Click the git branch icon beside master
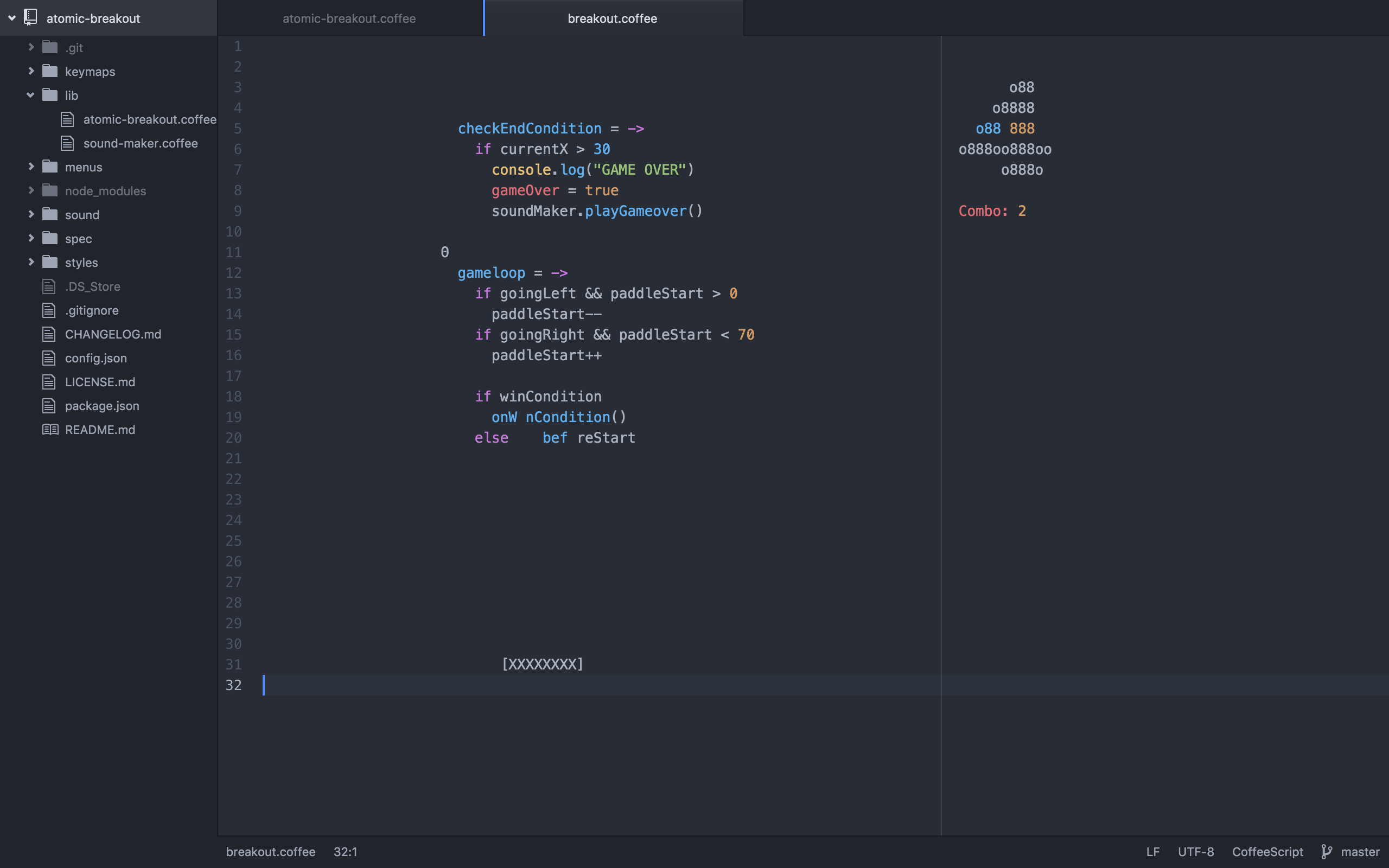 click(1327, 851)
